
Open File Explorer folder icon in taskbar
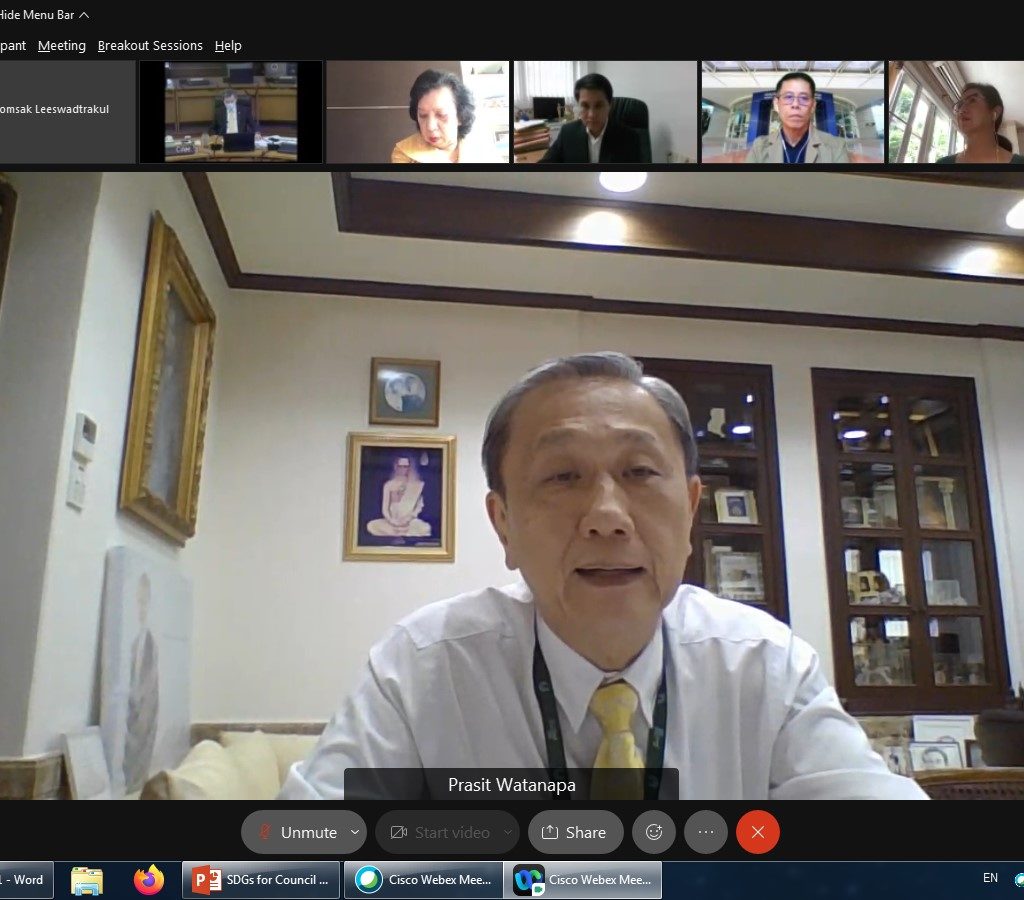87,880
